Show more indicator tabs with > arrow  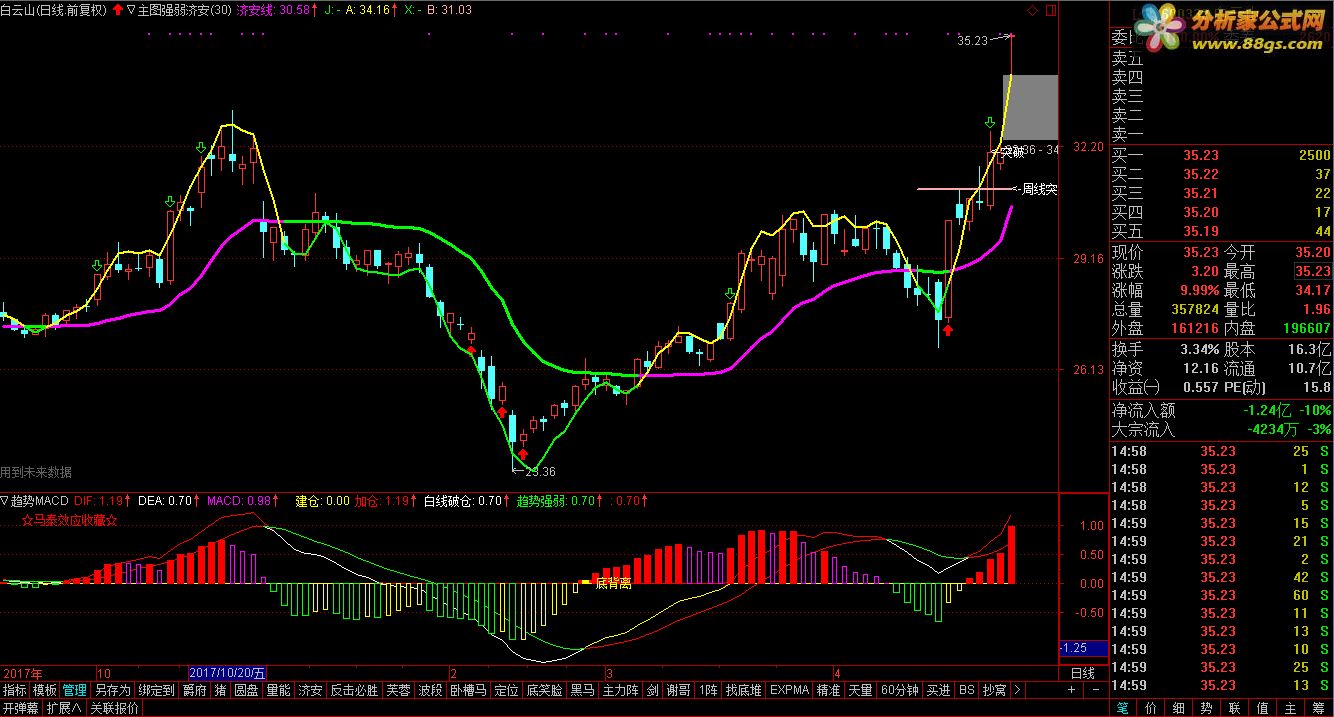click(1017, 690)
